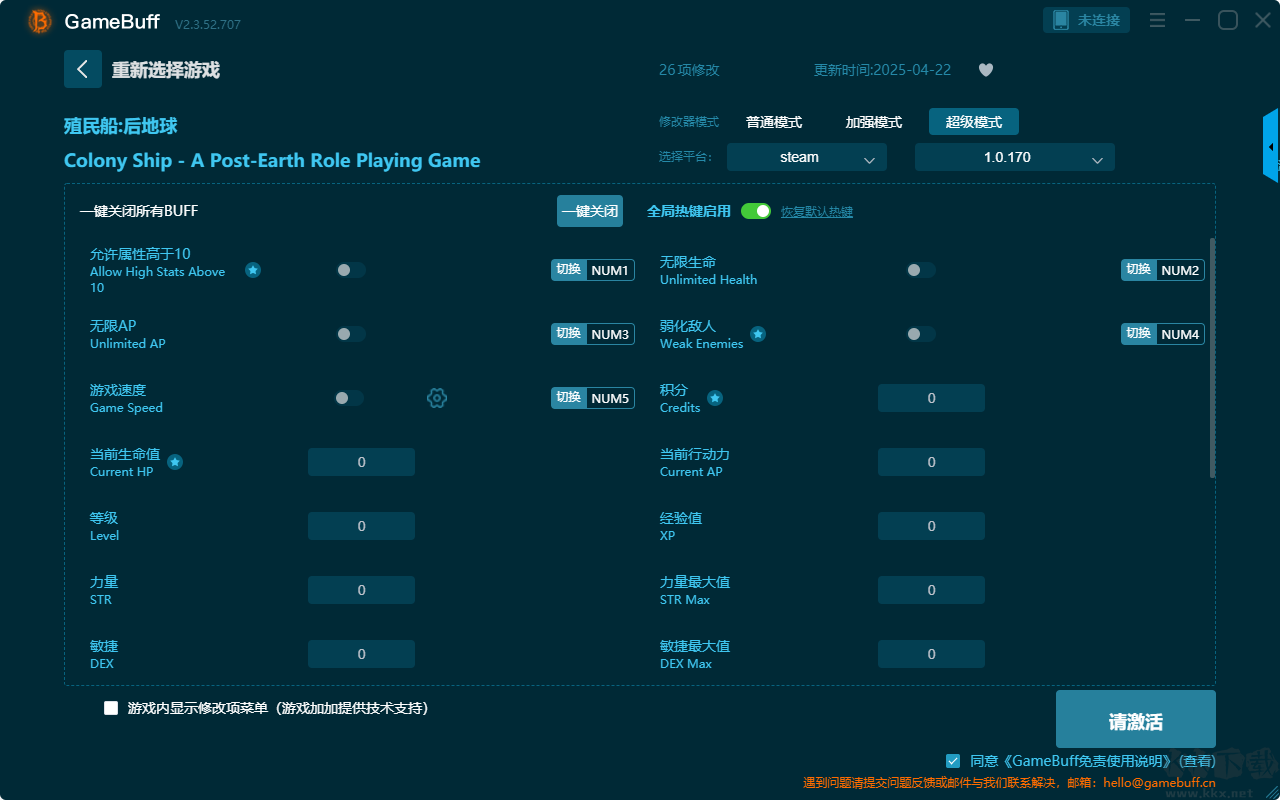Click the Colony Ship game title text
Viewport: 1280px width, 800px height.
[272, 160]
